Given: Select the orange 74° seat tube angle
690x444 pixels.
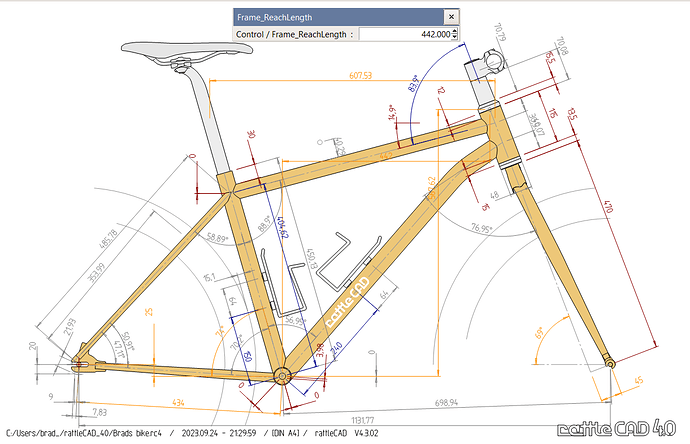Looking at the screenshot, I should pyautogui.click(x=220, y=331).
